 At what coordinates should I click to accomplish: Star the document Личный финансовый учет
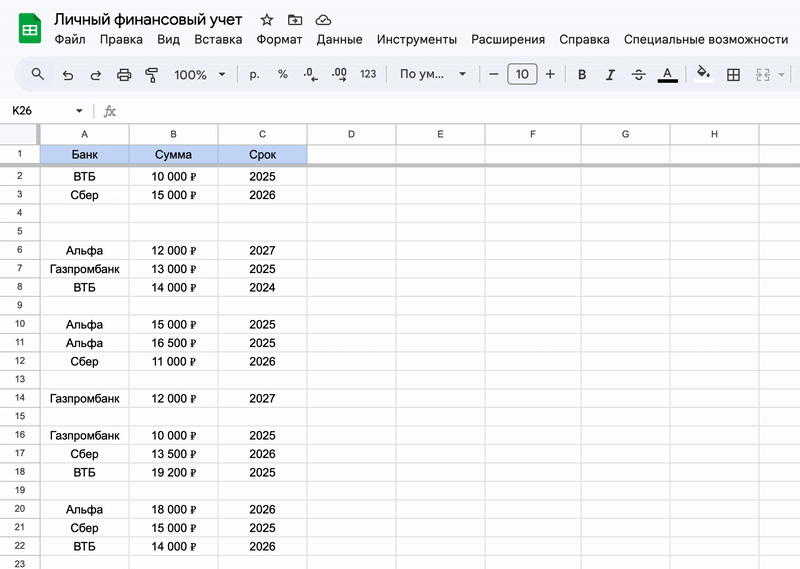tap(267, 20)
